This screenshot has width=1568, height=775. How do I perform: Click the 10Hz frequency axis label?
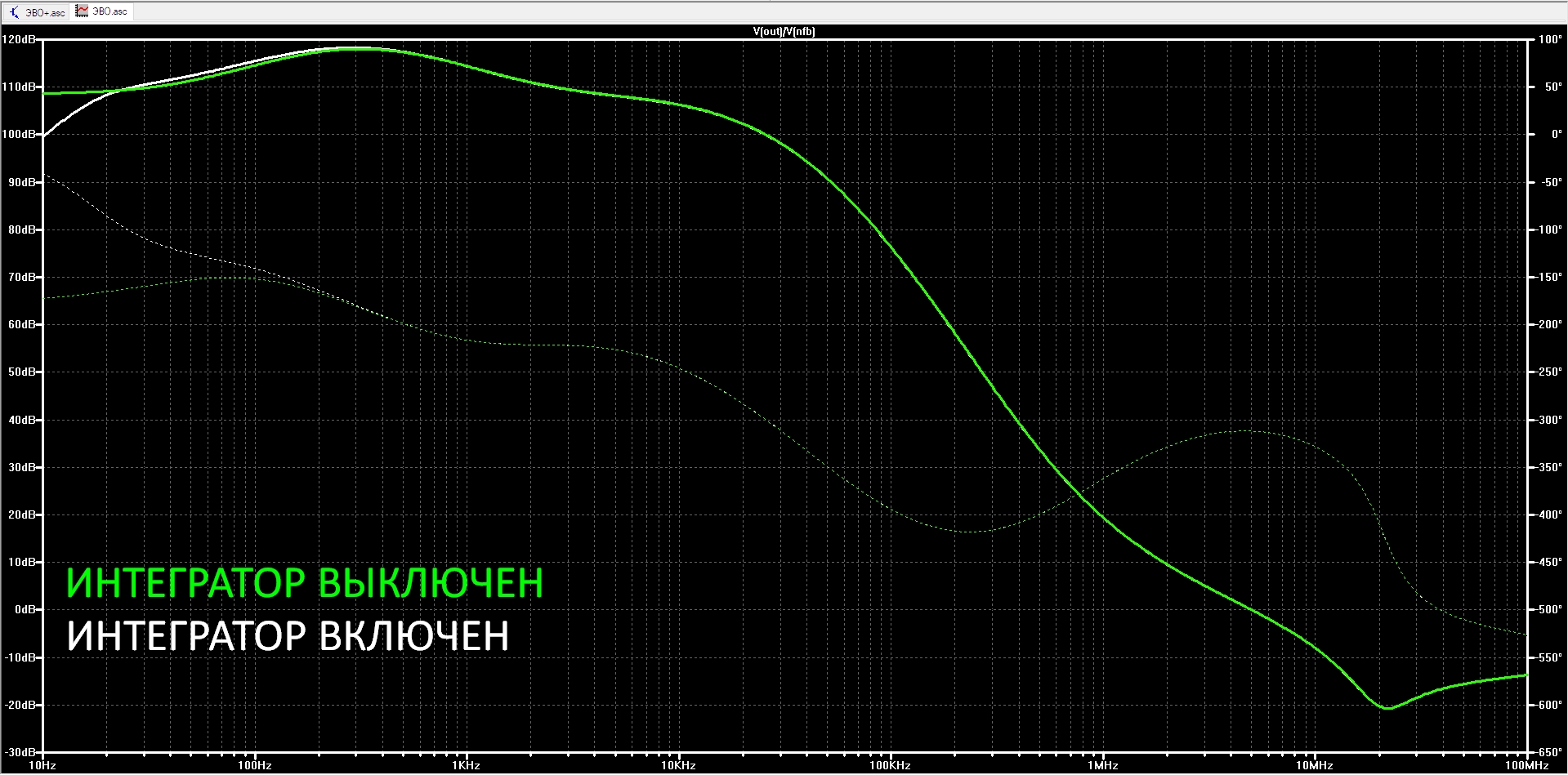pyautogui.click(x=42, y=766)
